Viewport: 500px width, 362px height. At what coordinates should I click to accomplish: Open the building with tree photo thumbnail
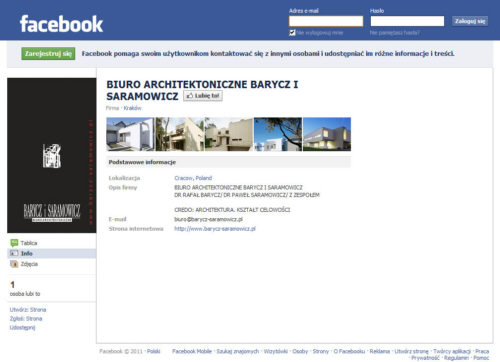278,134
